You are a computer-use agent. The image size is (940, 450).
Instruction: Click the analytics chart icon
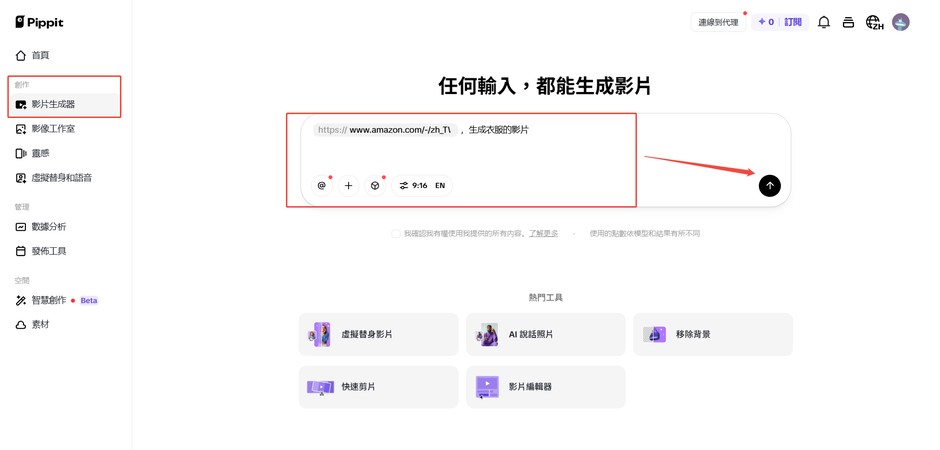21,226
